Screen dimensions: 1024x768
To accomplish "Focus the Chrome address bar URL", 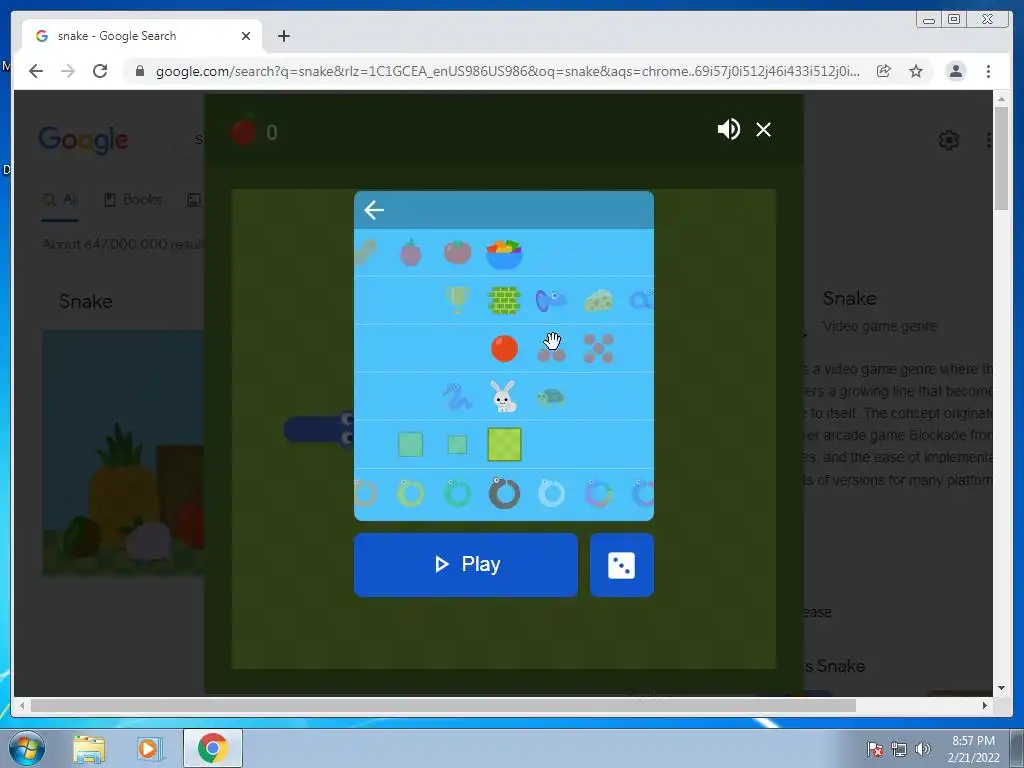I will point(507,71).
